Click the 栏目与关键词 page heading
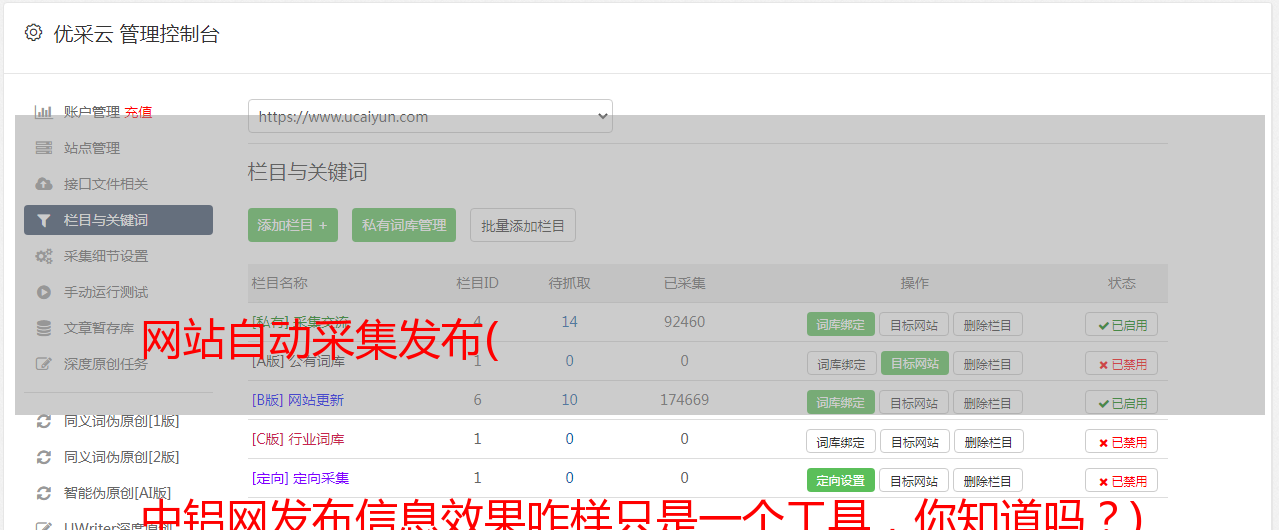The height and width of the screenshot is (530, 1279). [x=308, y=172]
